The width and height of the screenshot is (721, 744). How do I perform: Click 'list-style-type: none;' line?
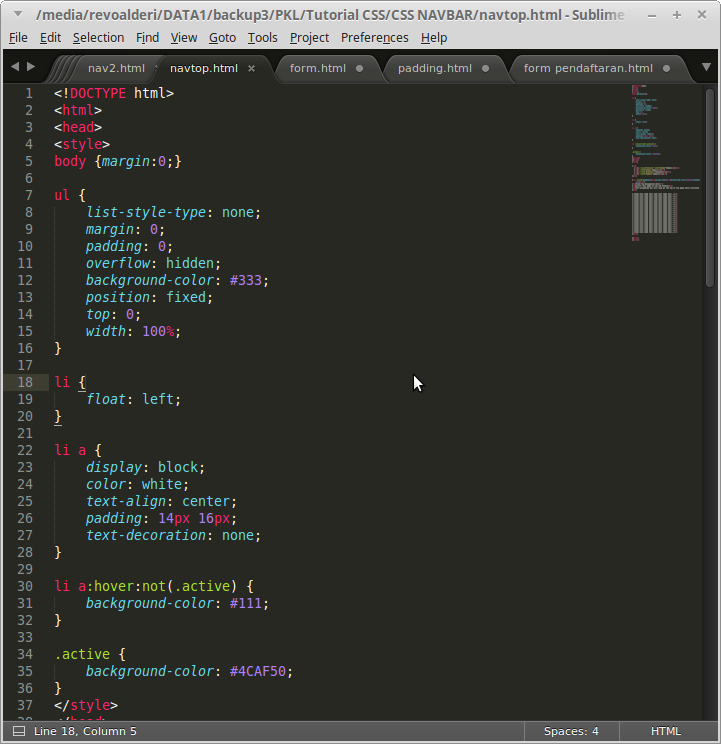tap(173, 212)
